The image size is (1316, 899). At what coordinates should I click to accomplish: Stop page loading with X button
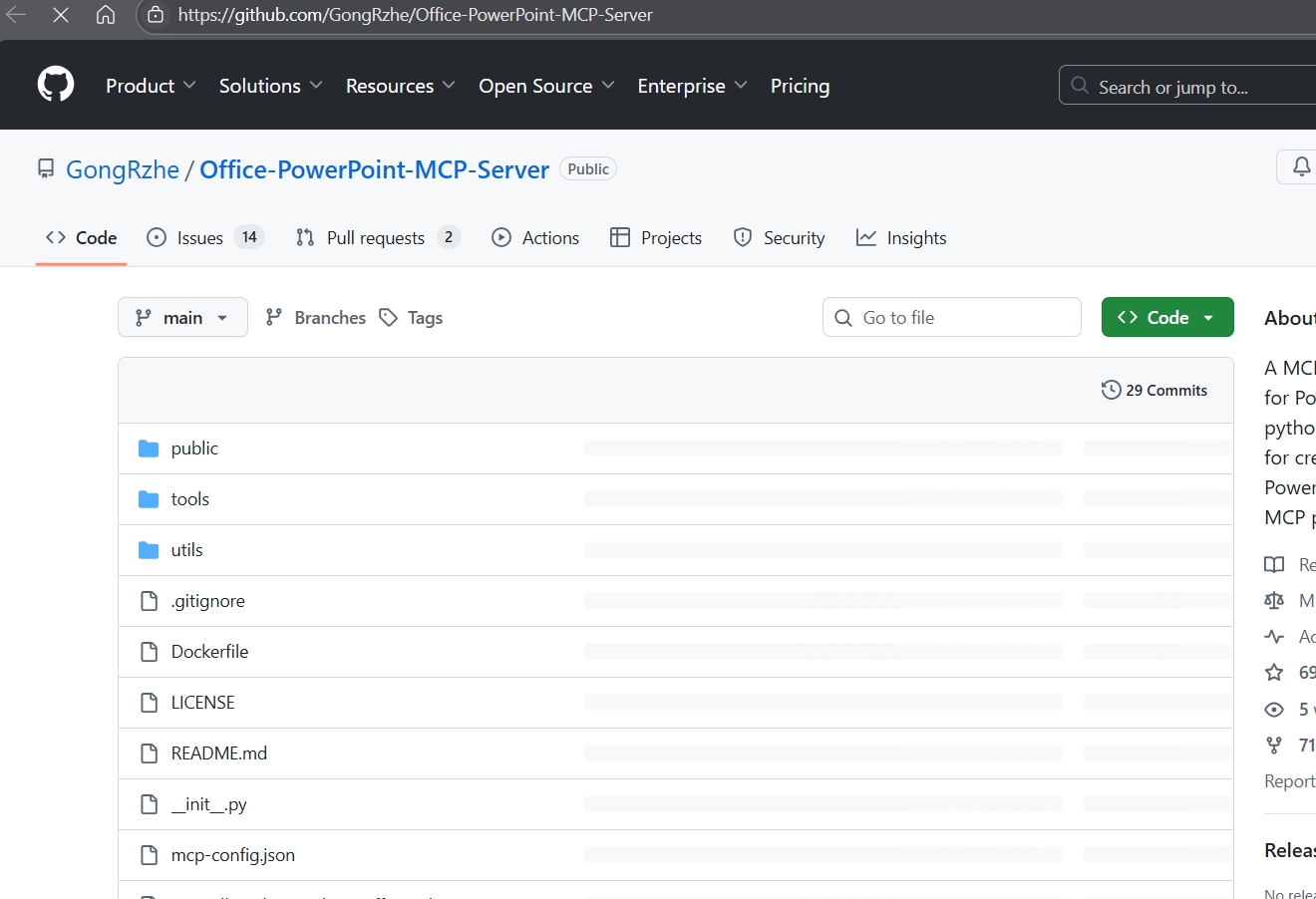pos(61,15)
